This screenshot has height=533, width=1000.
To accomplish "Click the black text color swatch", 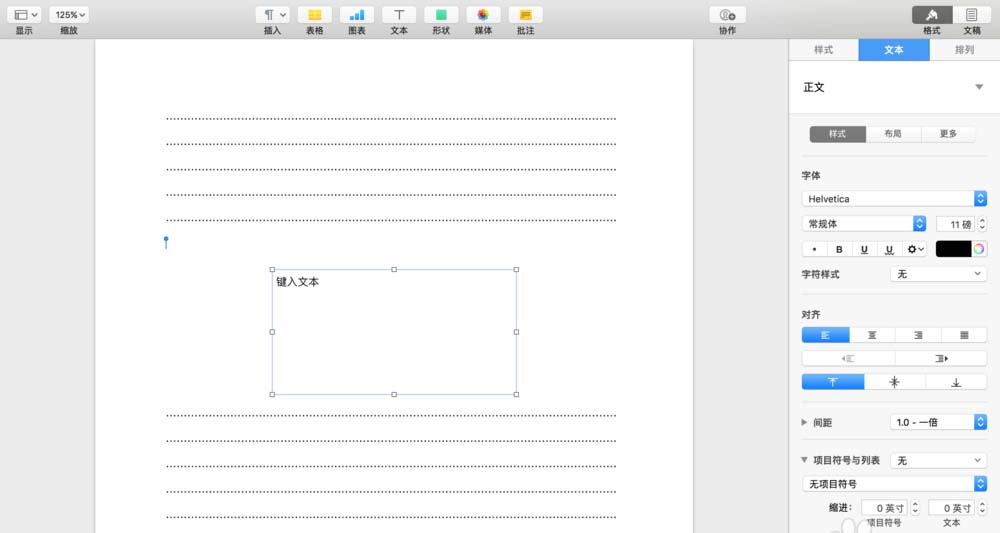I will click(953, 249).
